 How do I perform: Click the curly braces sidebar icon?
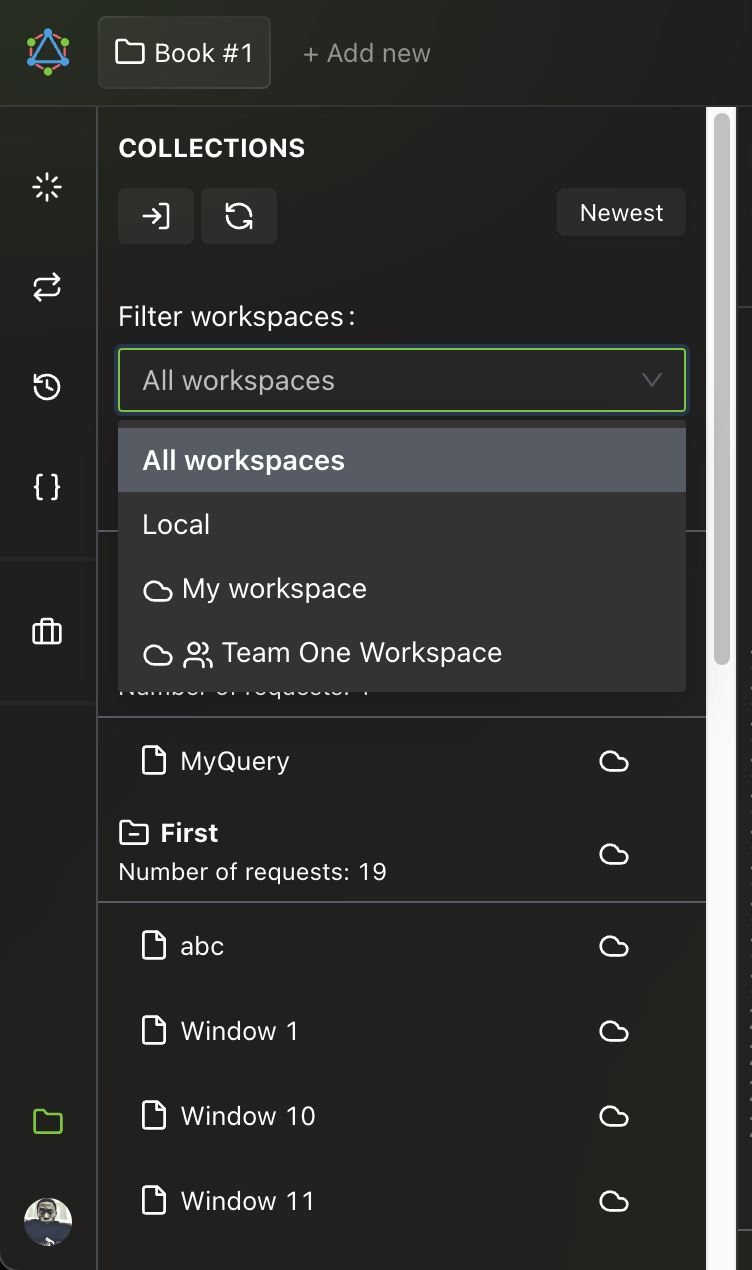[47, 487]
